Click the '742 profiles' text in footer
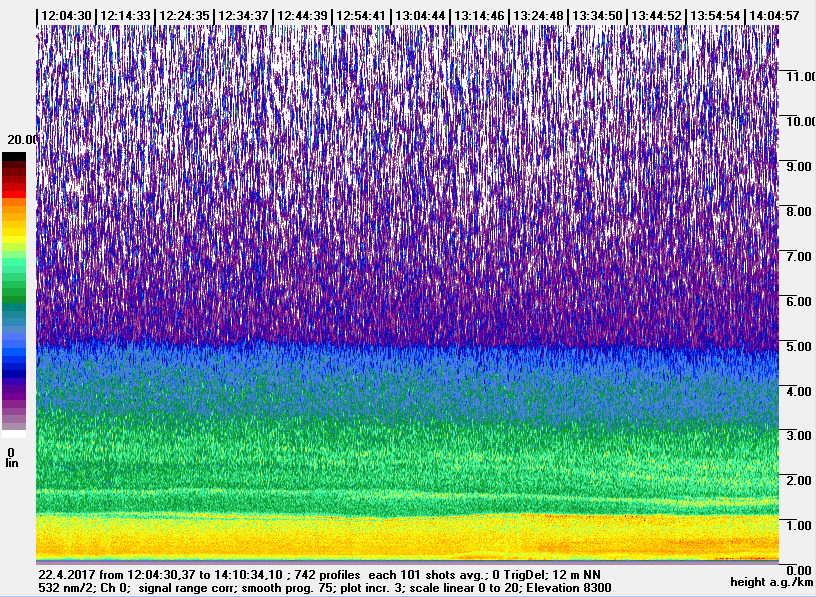Screen dimensions: 816x597 [x=327, y=575]
